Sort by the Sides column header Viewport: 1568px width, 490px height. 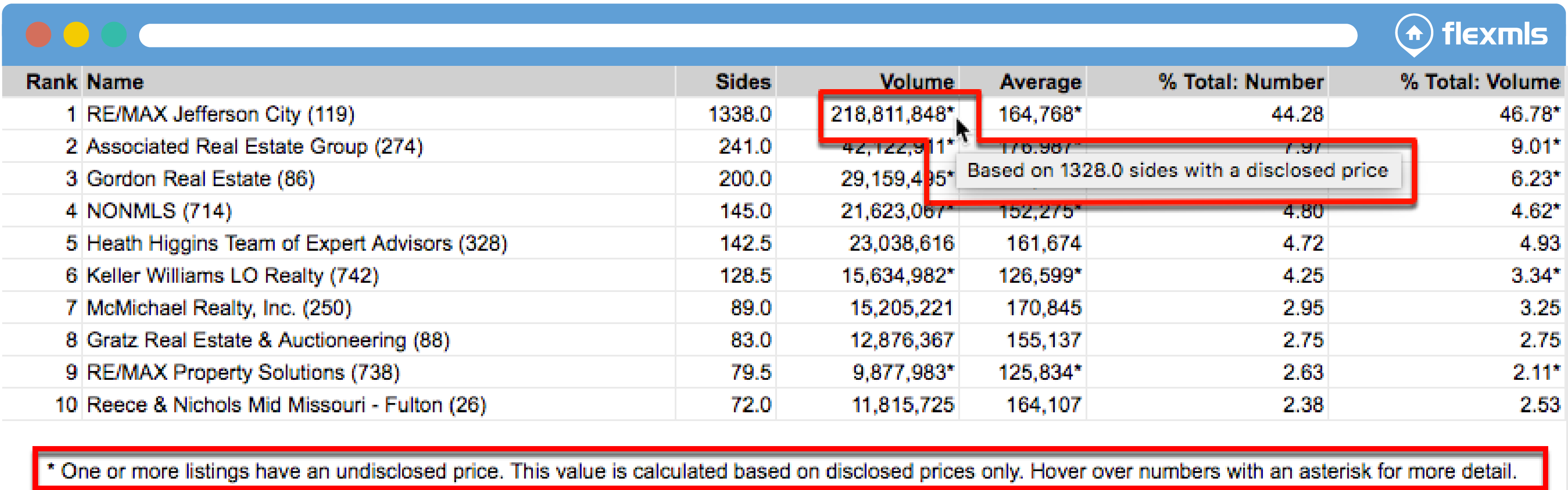pyautogui.click(x=743, y=82)
